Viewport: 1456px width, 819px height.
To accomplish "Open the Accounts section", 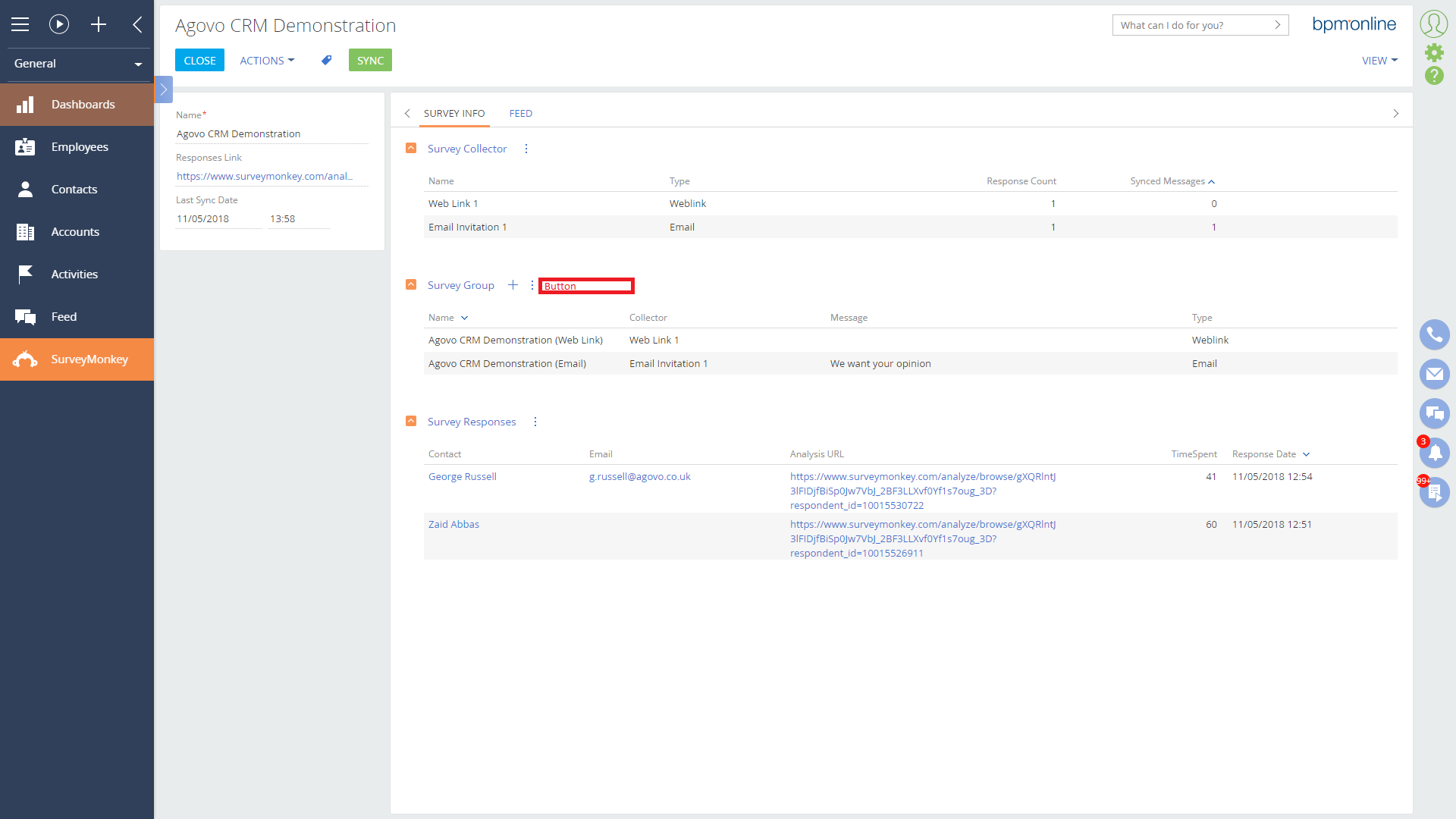I will tap(76, 231).
